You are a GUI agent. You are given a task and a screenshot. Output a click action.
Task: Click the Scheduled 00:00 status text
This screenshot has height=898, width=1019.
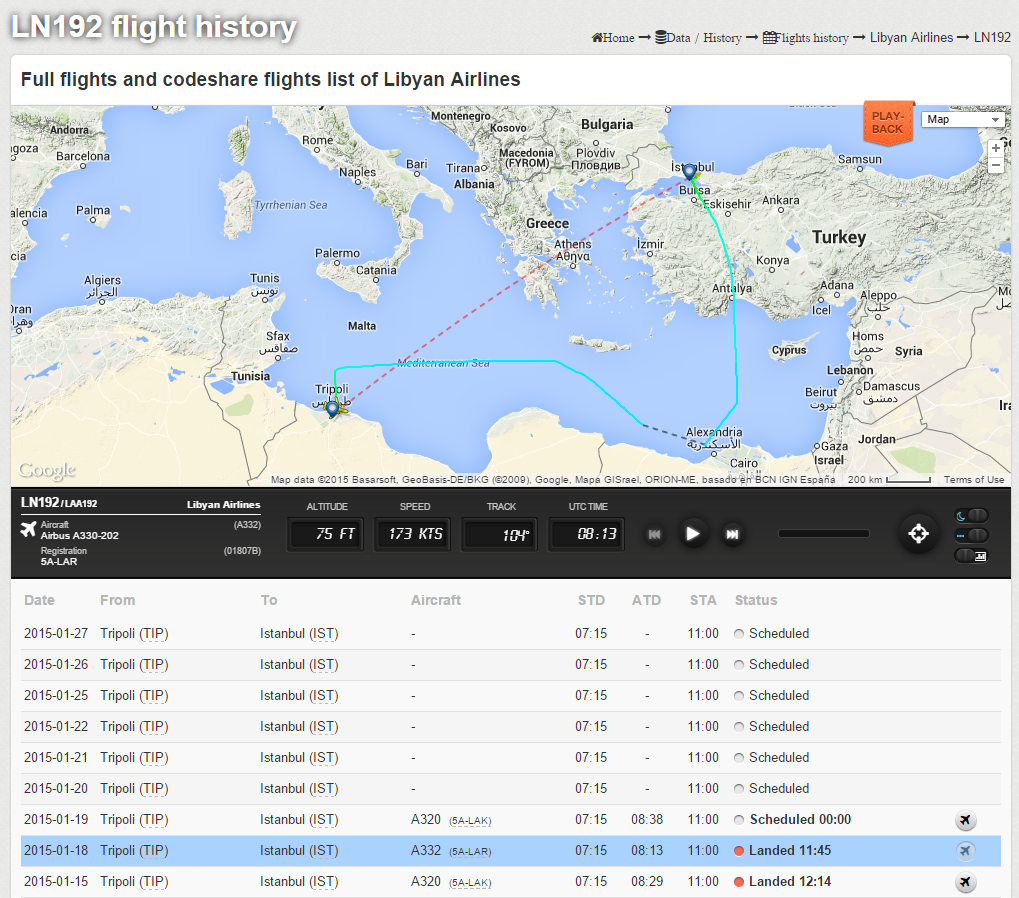pos(800,819)
